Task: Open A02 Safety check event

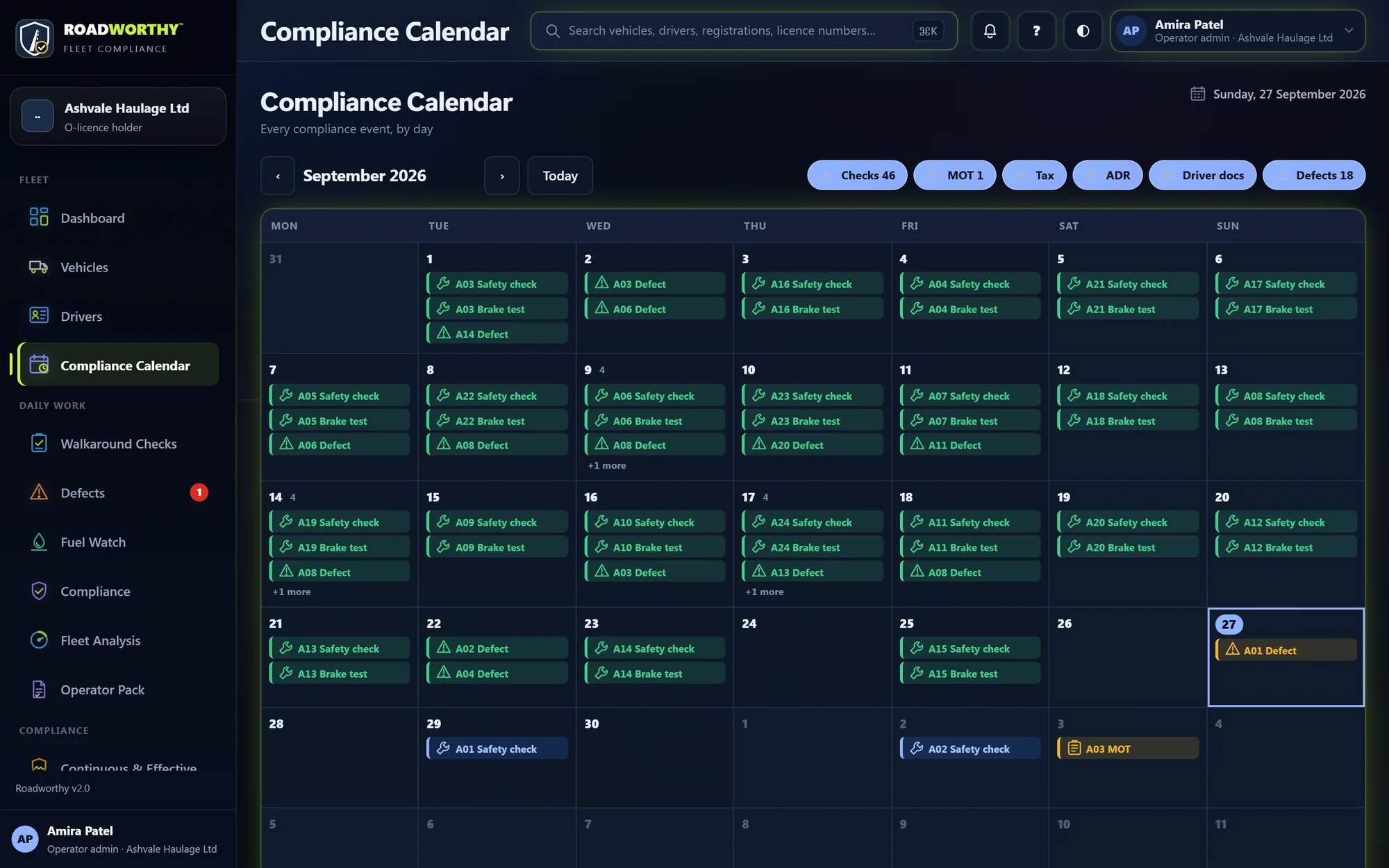Action: point(970,748)
